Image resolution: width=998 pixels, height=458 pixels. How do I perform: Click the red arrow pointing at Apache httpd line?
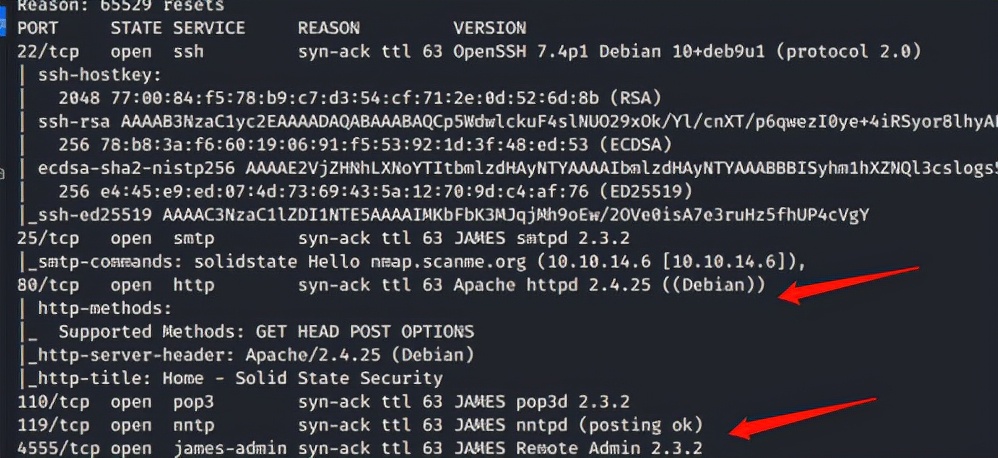(848, 283)
